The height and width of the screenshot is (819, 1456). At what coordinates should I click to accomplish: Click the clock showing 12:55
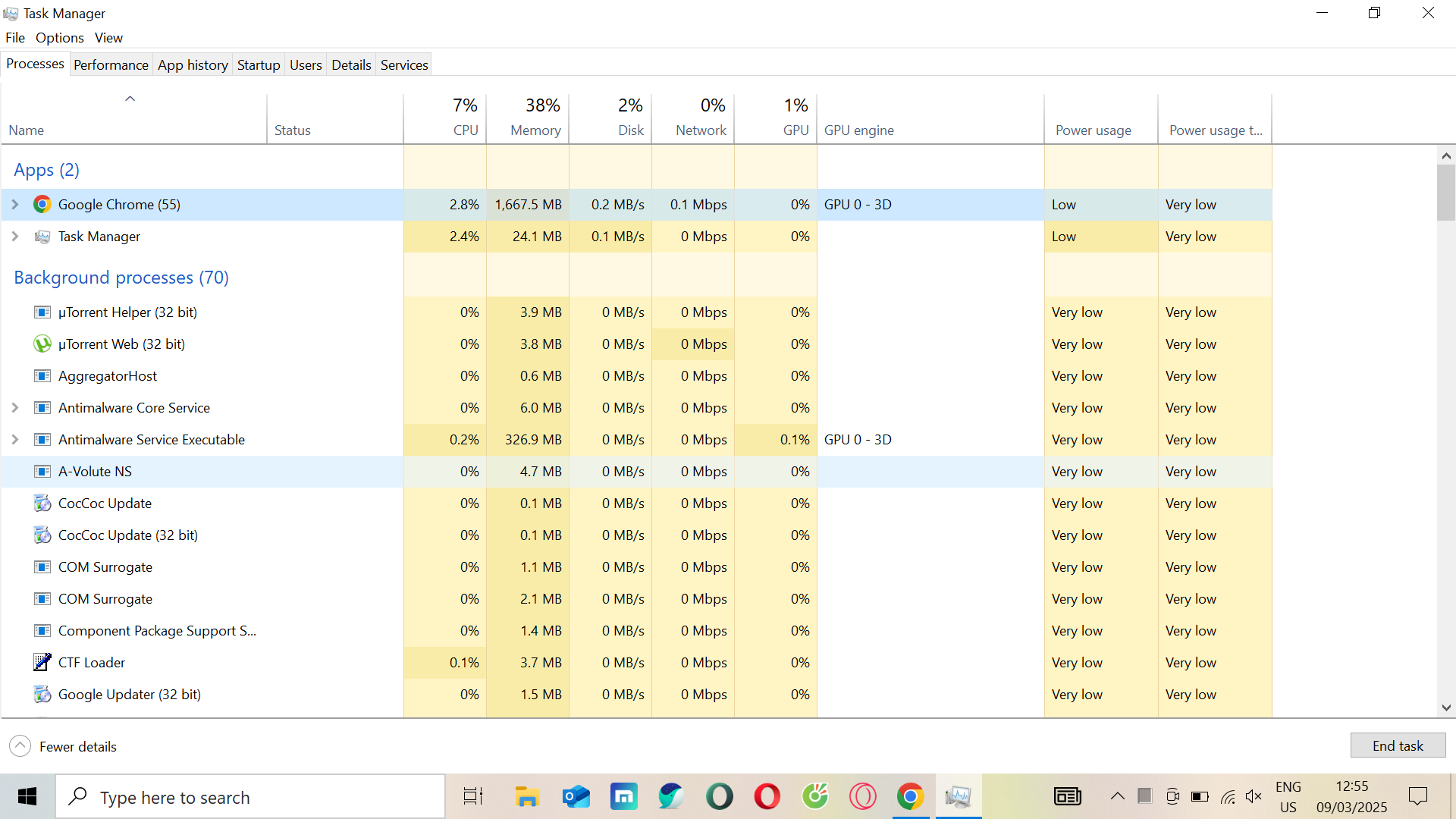[1352, 786]
